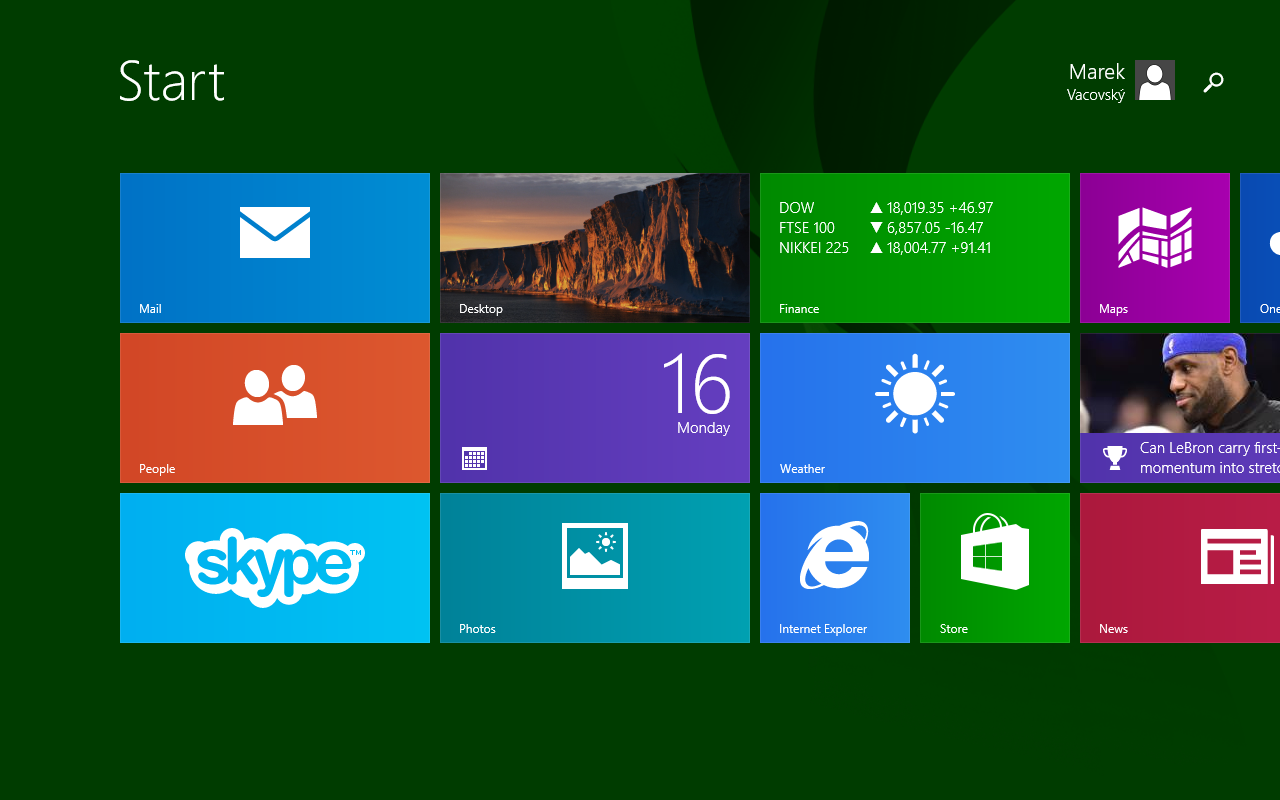Viewport: 1280px width, 800px height.
Task: Click the Maps tile label
Action: click(x=1113, y=309)
